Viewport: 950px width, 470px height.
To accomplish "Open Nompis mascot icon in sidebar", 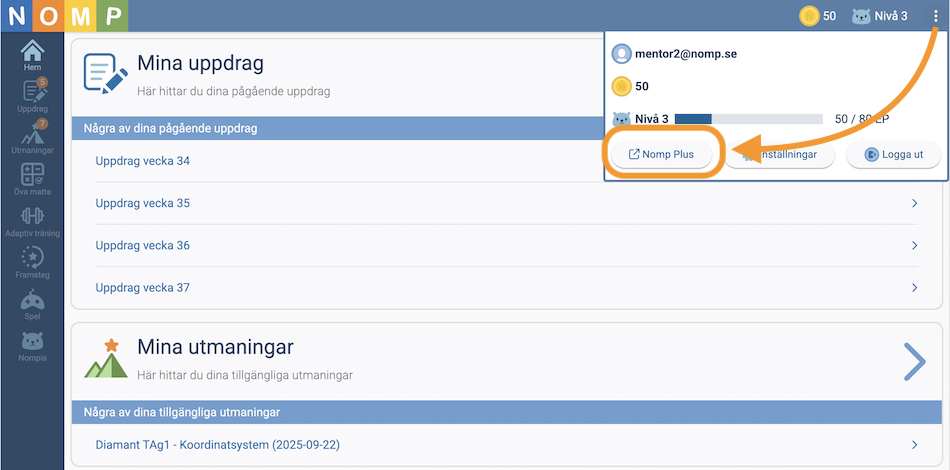I will point(32,346).
